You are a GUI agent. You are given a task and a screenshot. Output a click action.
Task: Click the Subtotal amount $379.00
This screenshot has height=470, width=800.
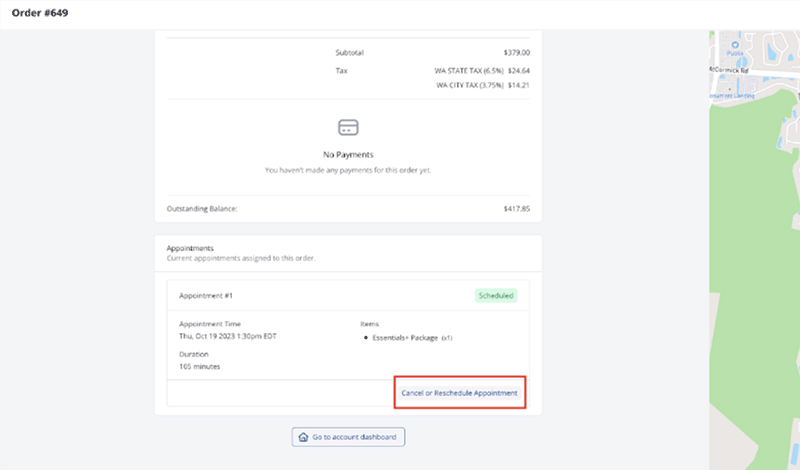point(517,52)
